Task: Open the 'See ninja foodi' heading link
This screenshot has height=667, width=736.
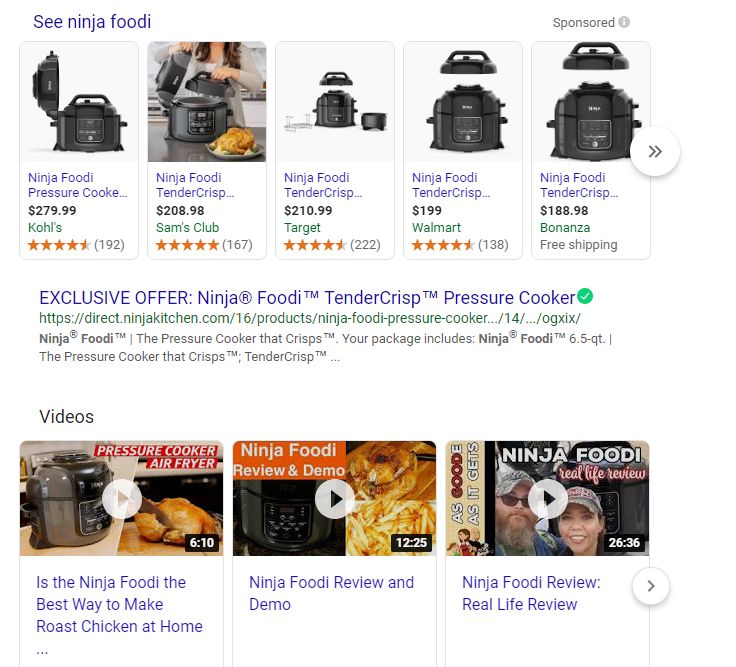Action: 92,22
